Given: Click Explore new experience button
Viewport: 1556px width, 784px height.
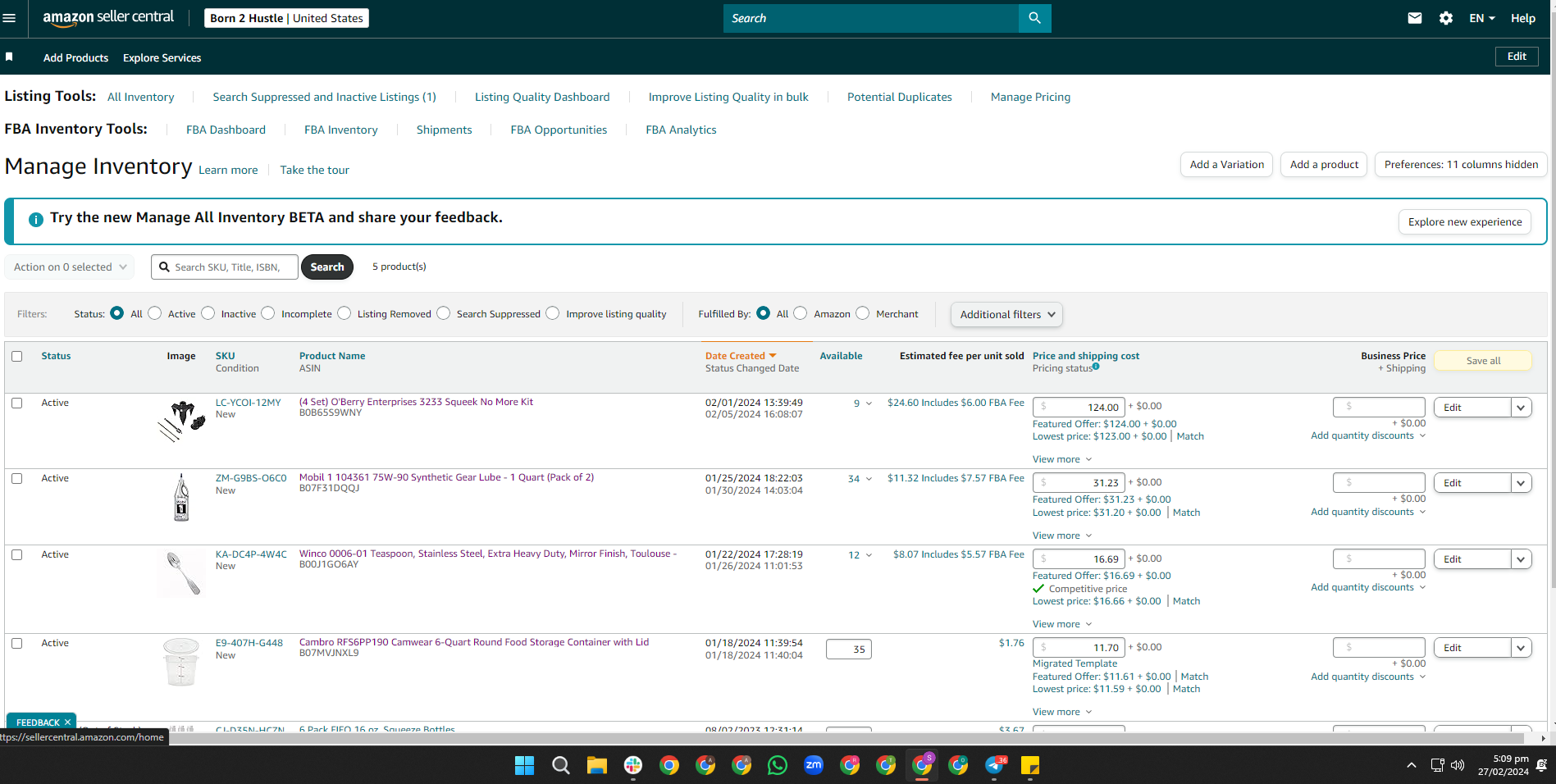Looking at the screenshot, I should pos(1465,221).
